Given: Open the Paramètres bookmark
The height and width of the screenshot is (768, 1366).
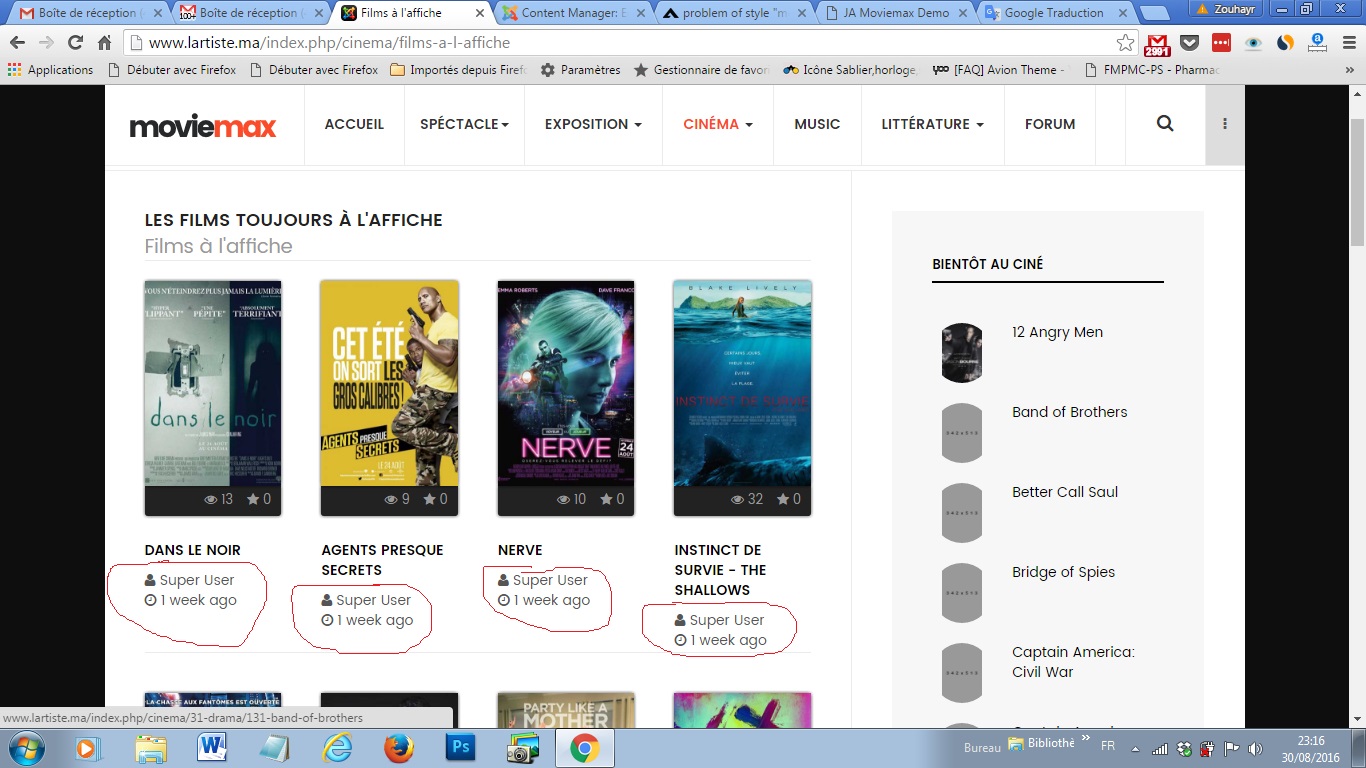Looking at the screenshot, I should pyautogui.click(x=581, y=70).
